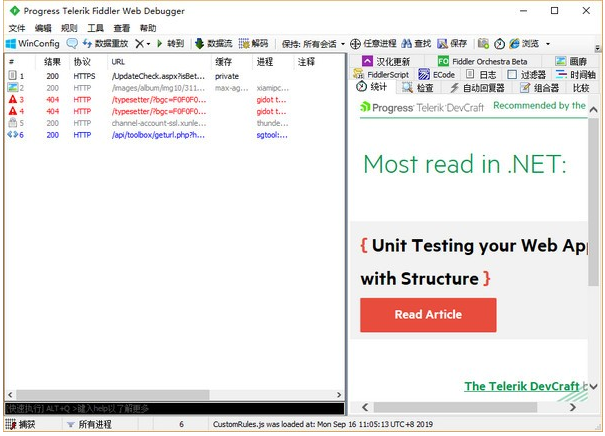Select session 3 red warning icon

click(12, 99)
